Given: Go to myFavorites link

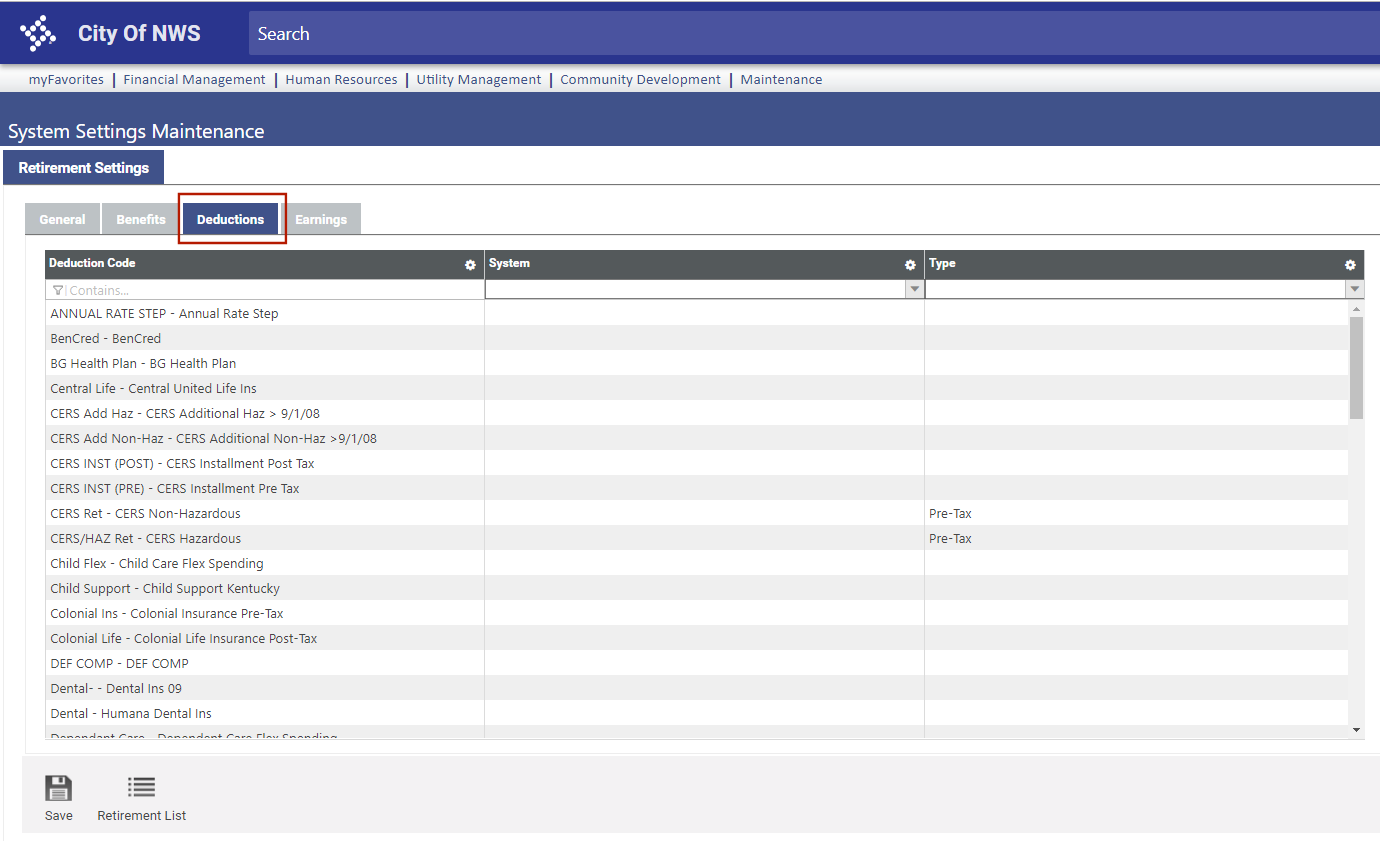Looking at the screenshot, I should (66, 80).
